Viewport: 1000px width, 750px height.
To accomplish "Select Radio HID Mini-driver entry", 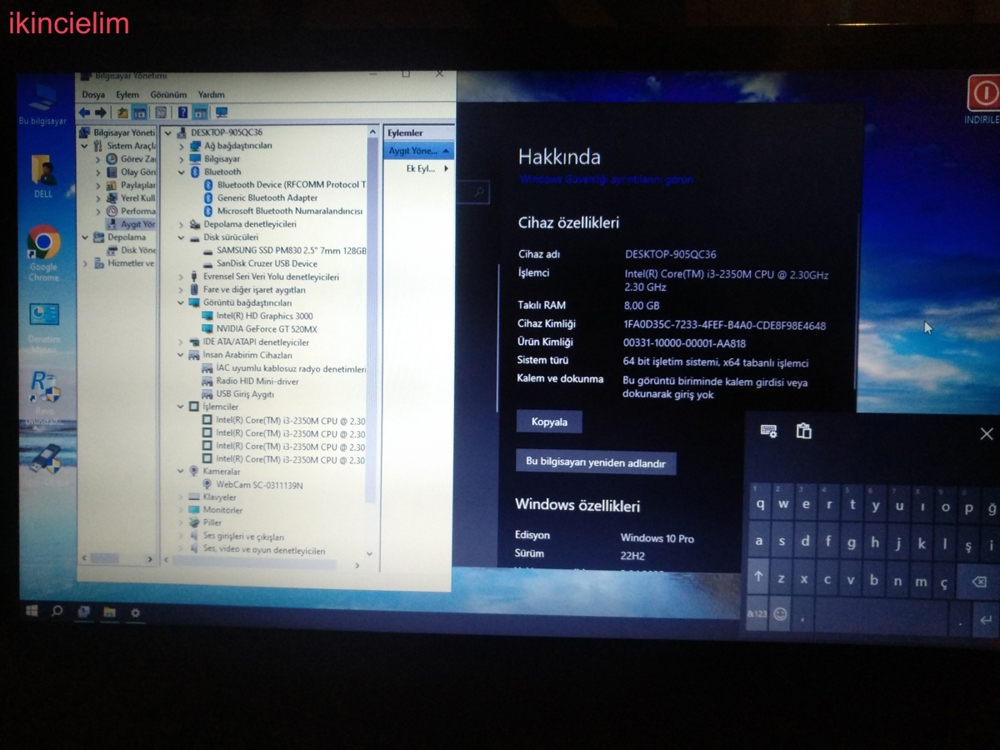I will pos(250,381).
